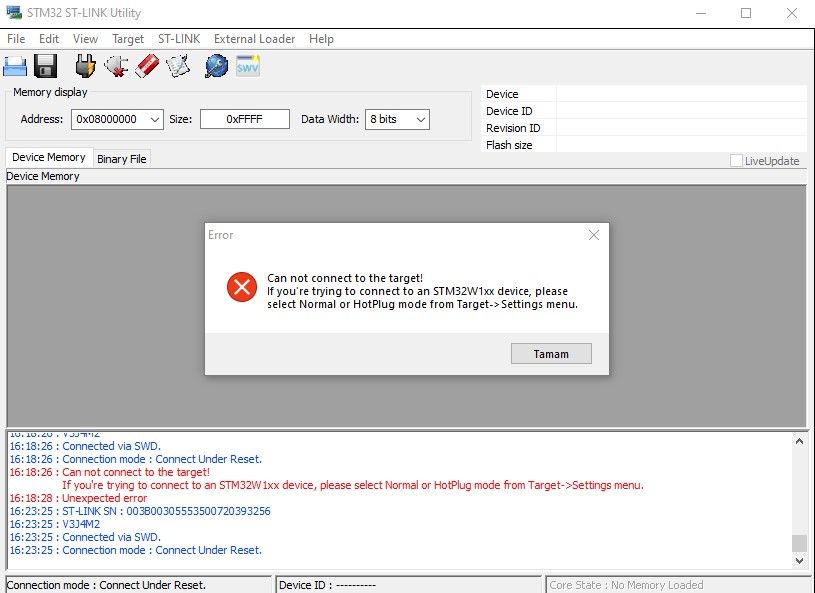Click the 'Flash size' info row label
This screenshot has width=815, height=593.
point(509,145)
